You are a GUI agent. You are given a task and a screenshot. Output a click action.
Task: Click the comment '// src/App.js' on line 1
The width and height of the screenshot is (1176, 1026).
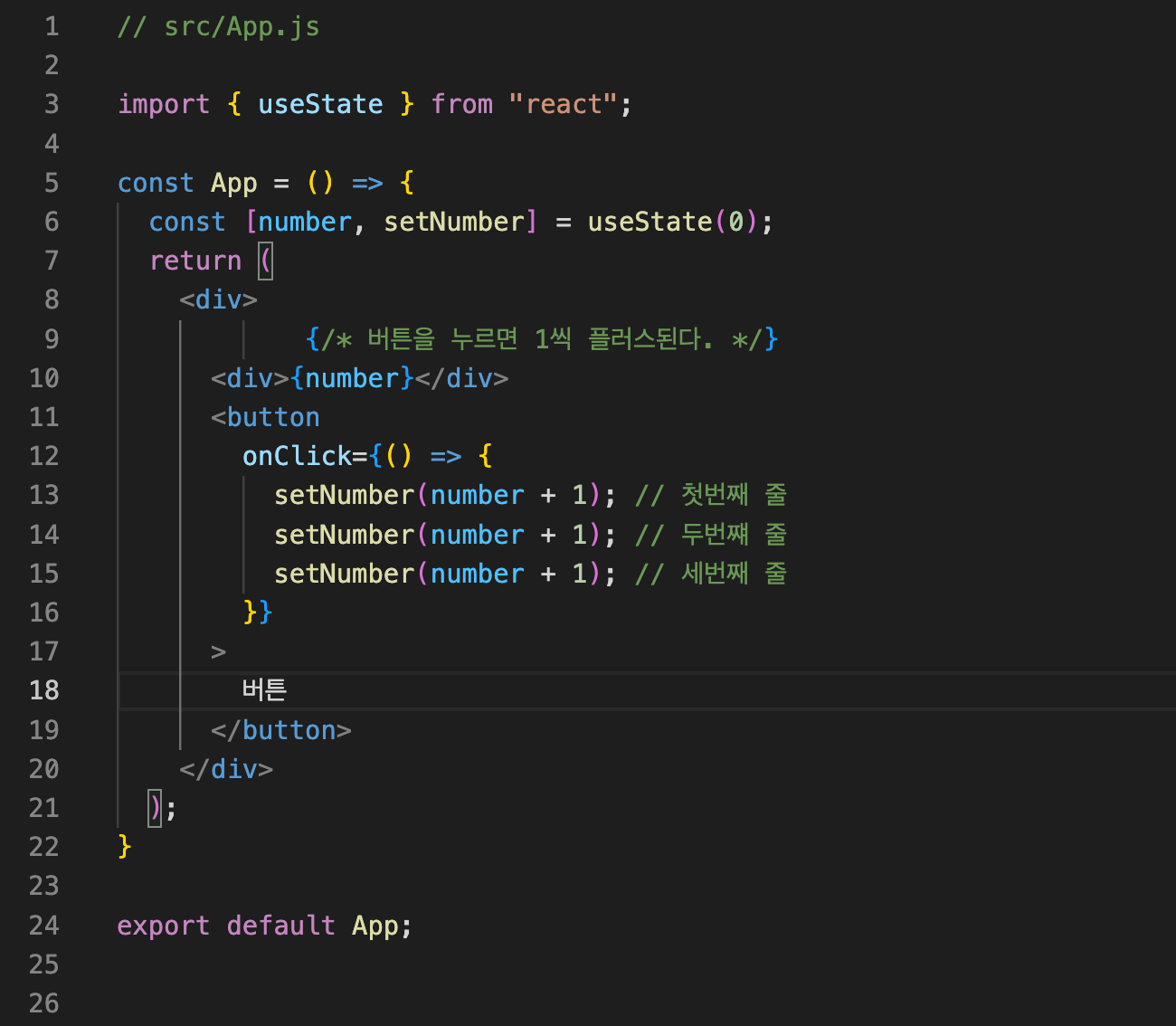point(218,27)
